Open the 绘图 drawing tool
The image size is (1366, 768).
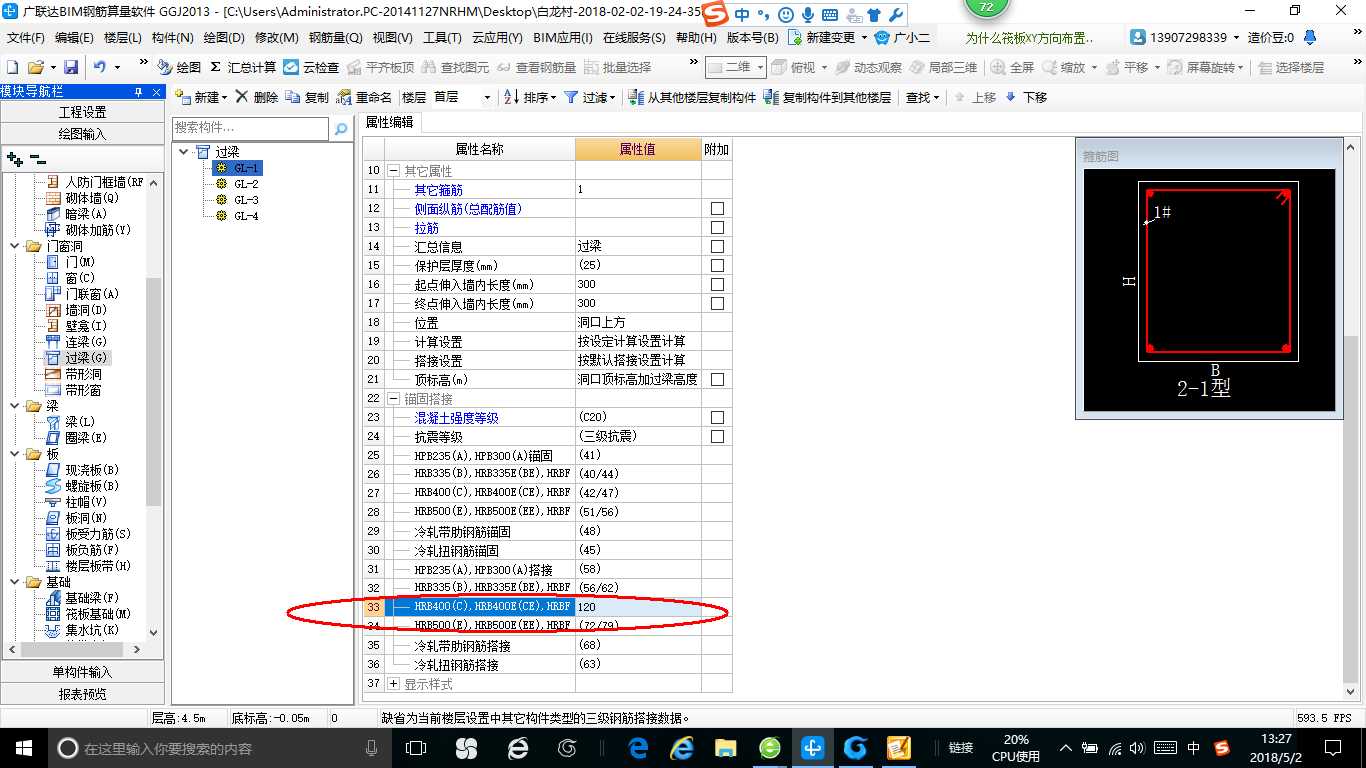click(179, 67)
